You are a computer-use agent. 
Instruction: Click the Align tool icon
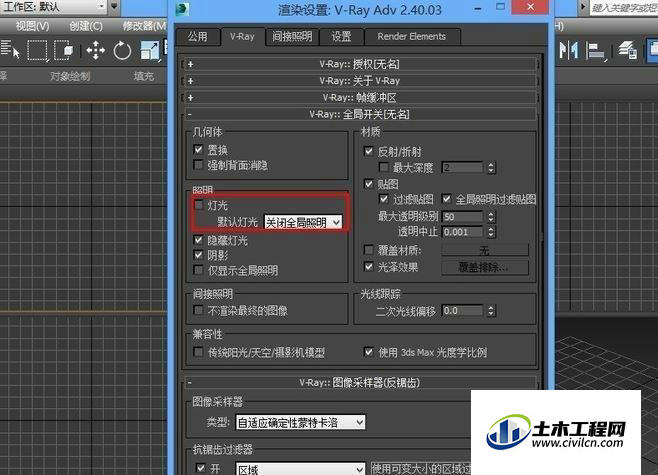click(596, 51)
